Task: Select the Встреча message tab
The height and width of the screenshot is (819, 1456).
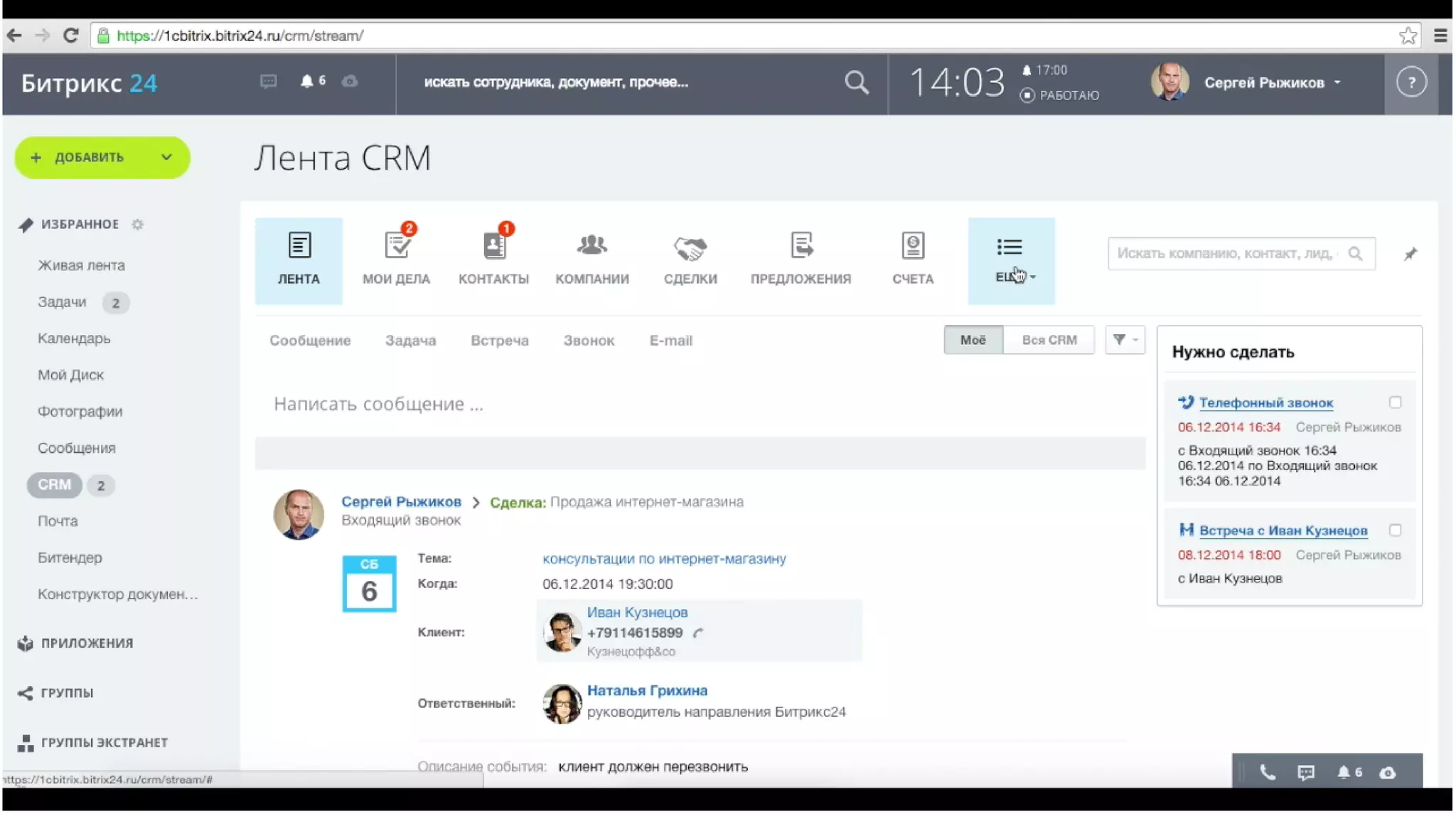Action: tap(499, 341)
